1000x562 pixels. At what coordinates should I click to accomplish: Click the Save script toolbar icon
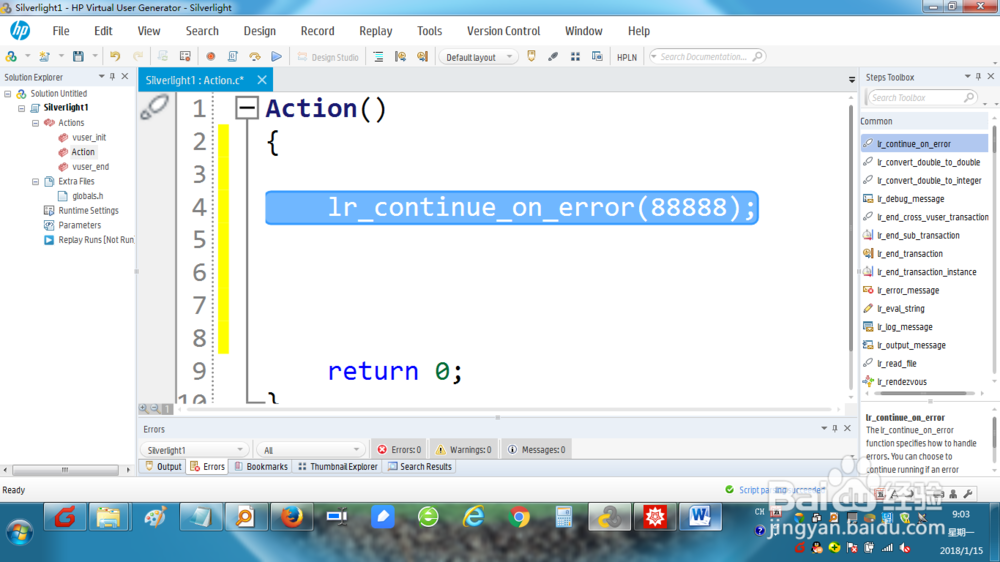pyautogui.click(x=78, y=57)
